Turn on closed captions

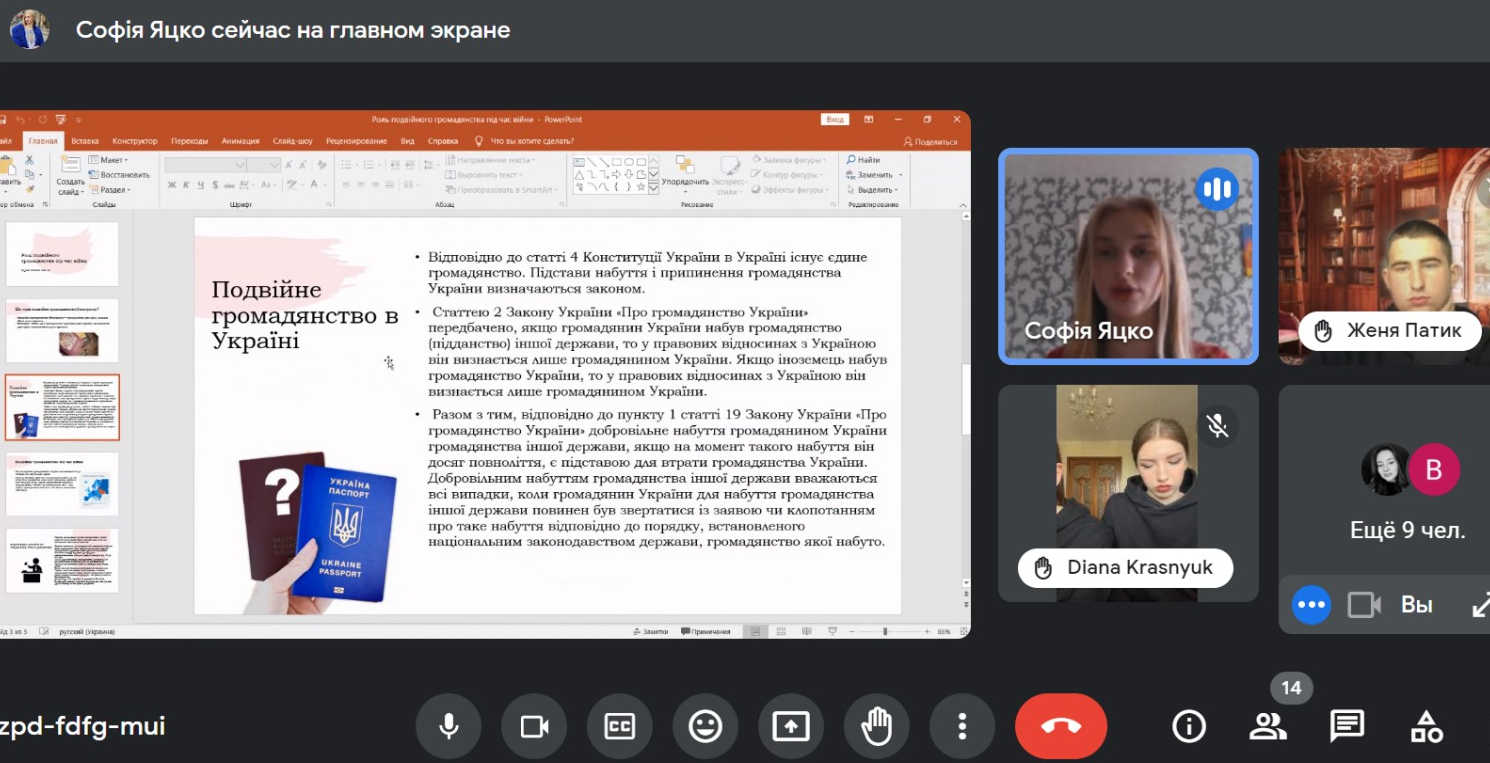(620, 726)
